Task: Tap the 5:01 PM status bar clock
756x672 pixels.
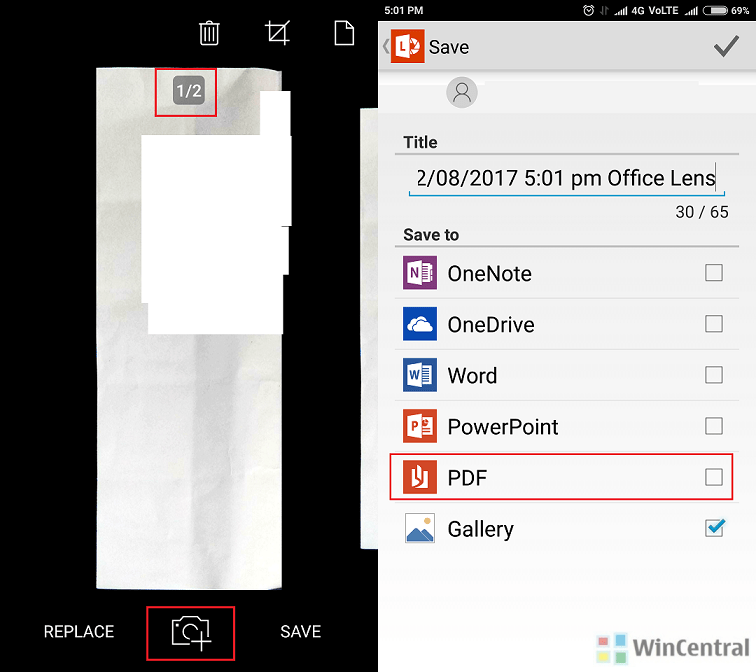Action: click(404, 11)
